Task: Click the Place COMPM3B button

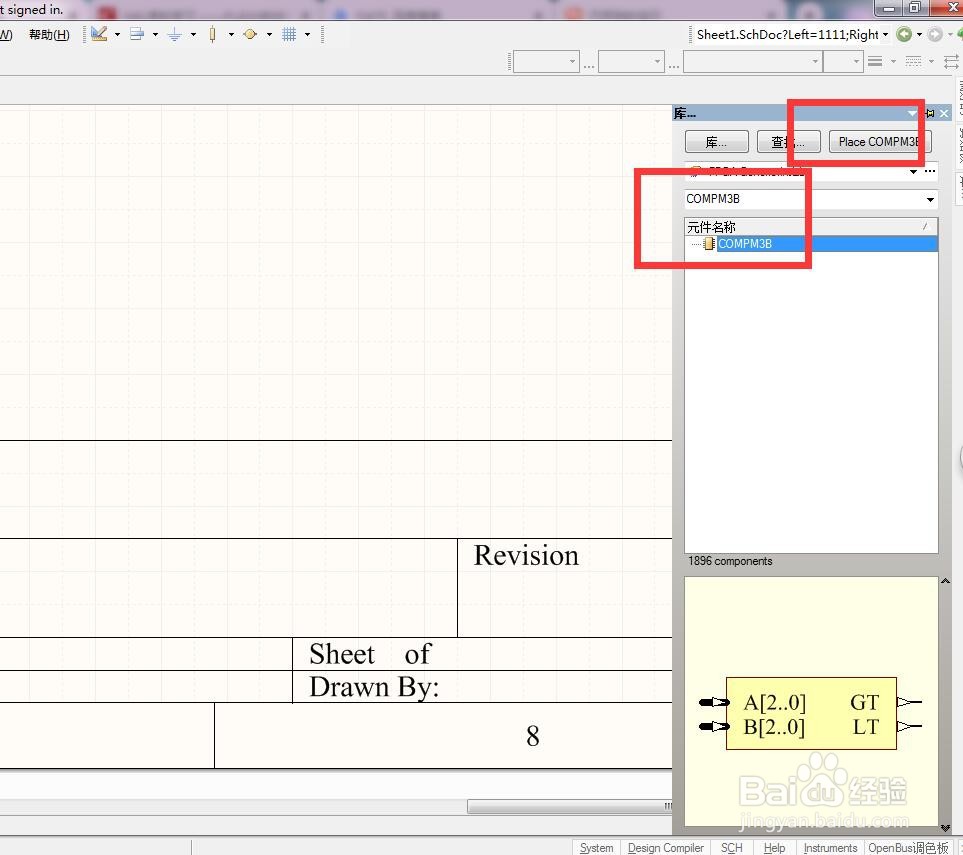Action: point(879,142)
